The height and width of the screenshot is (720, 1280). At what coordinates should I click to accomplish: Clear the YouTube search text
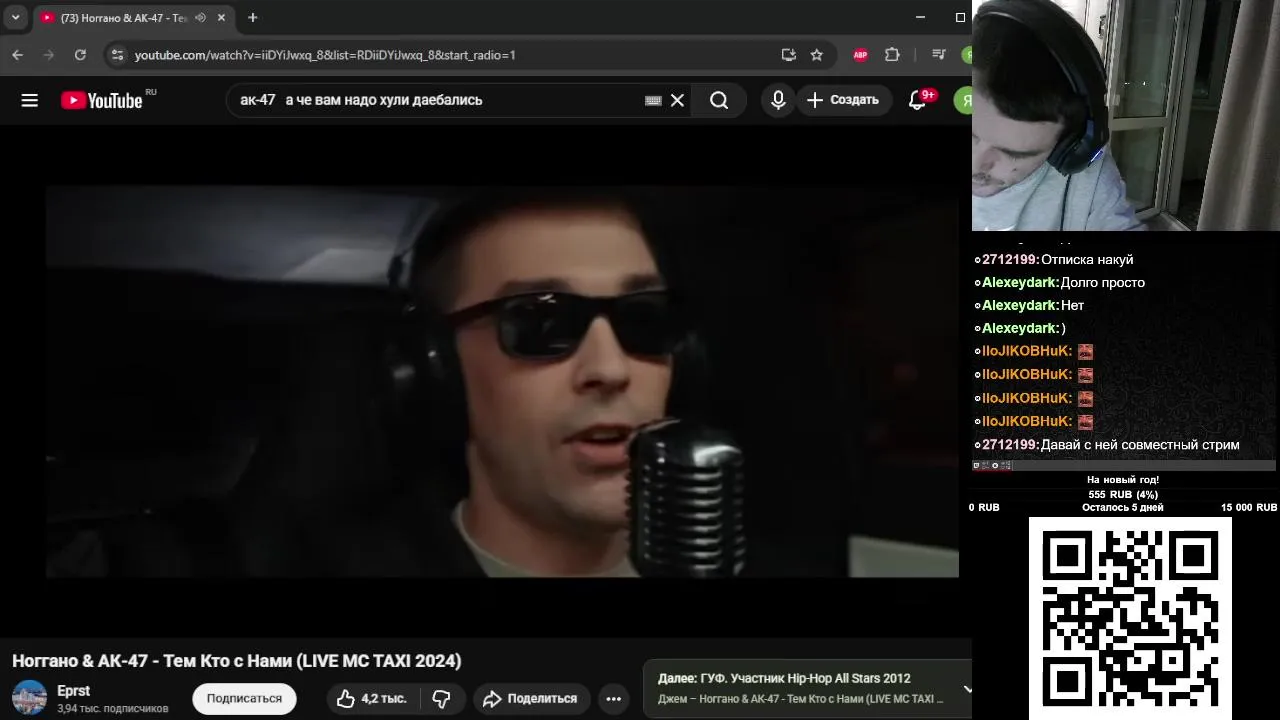coord(677,100)
